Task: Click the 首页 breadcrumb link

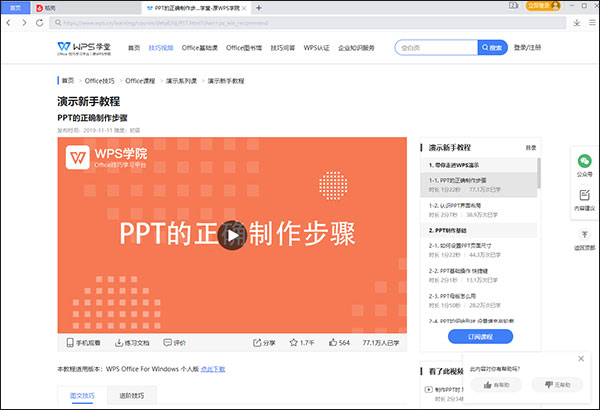Action: 68,81
